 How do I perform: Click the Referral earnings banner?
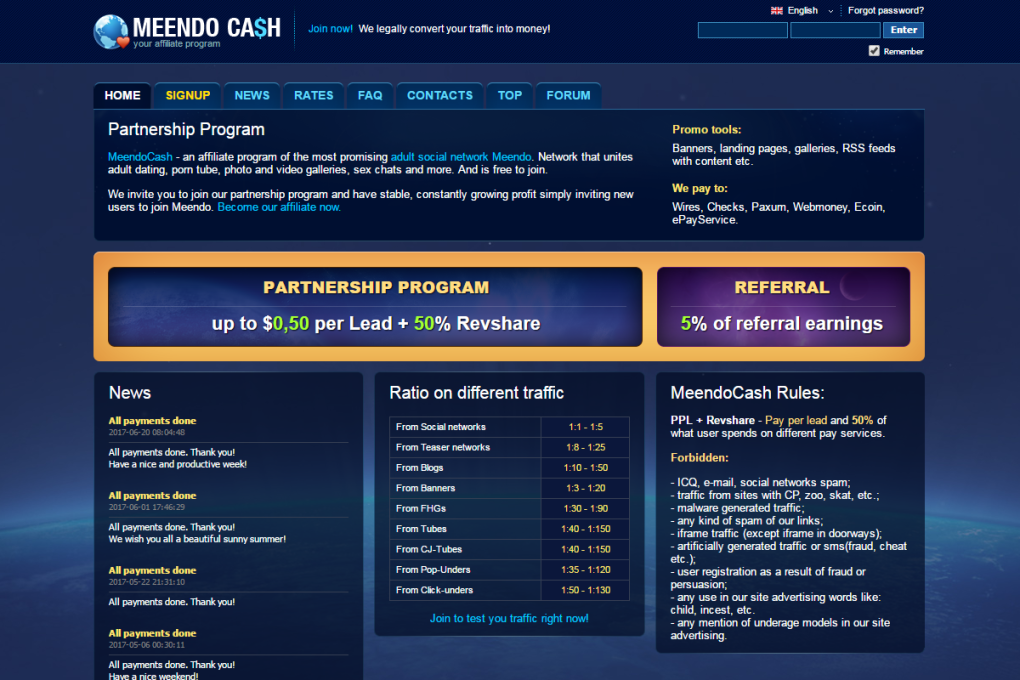pyautogui.click(x=782, y=307)
